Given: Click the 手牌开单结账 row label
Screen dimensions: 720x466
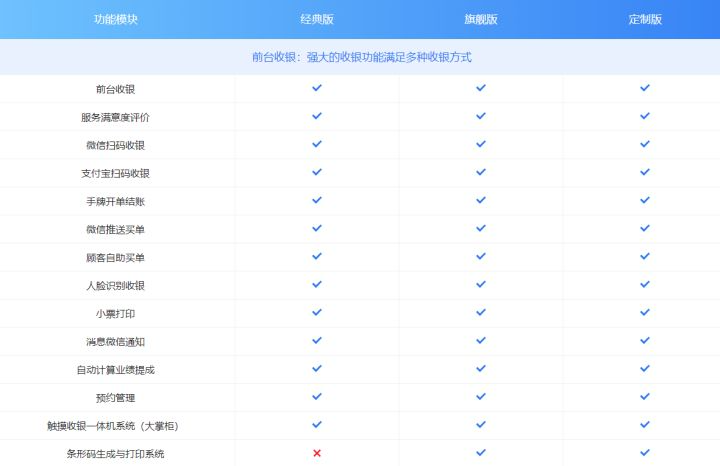Looking at the screenshot, I should coord(115,202).
